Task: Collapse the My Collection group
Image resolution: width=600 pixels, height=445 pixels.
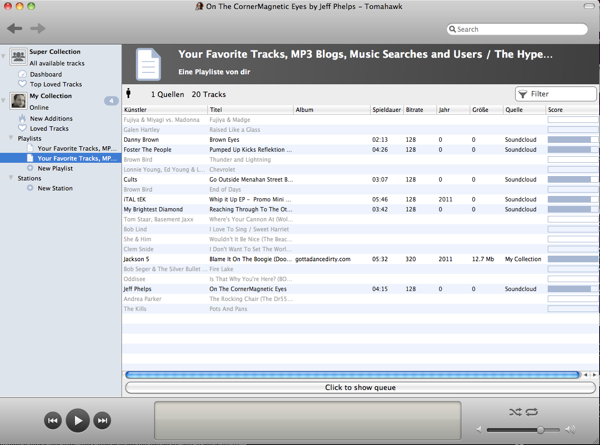Action: [x=3, y=100]
